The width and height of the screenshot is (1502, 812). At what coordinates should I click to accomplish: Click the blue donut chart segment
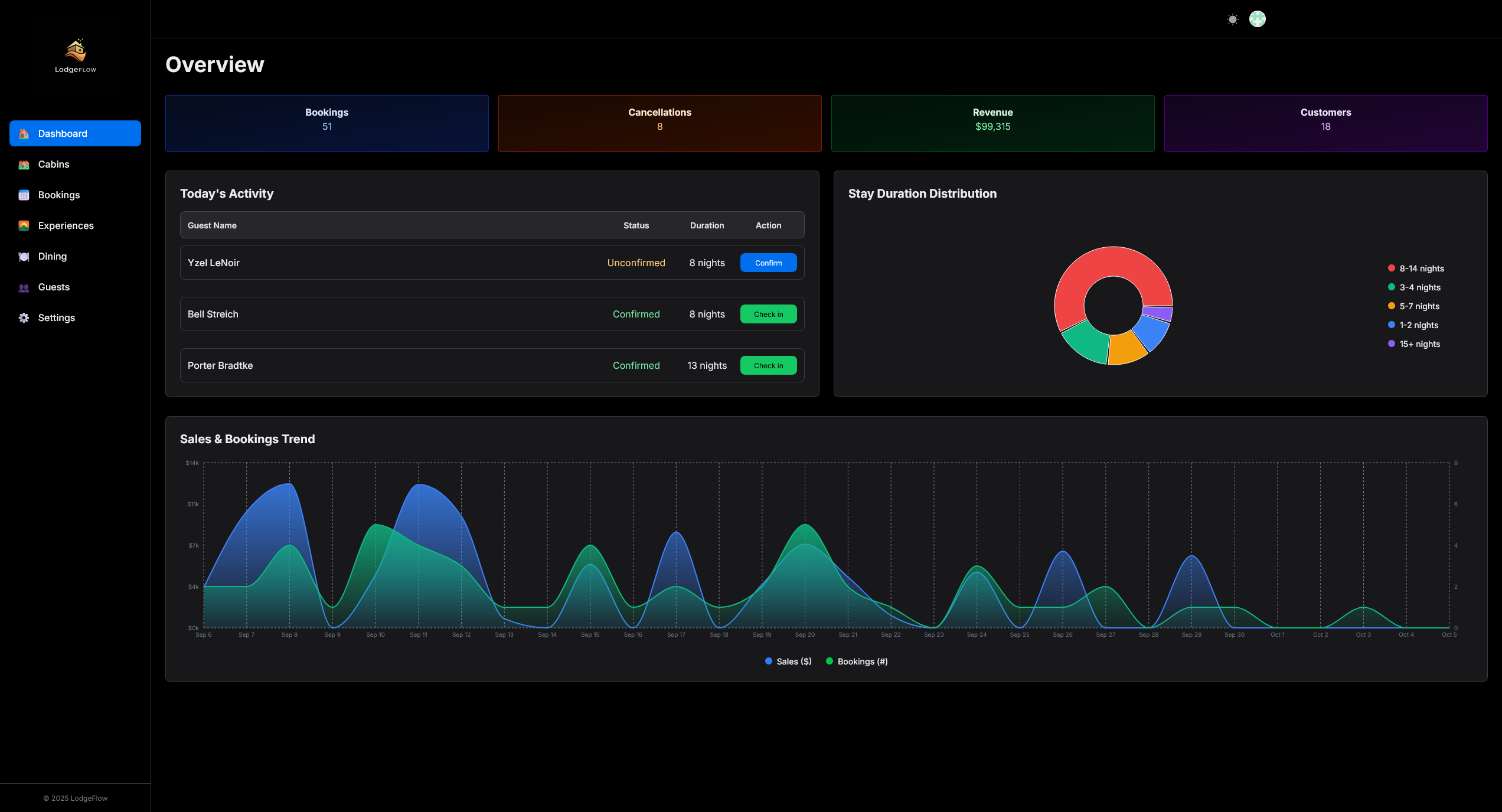[1152, 332]
